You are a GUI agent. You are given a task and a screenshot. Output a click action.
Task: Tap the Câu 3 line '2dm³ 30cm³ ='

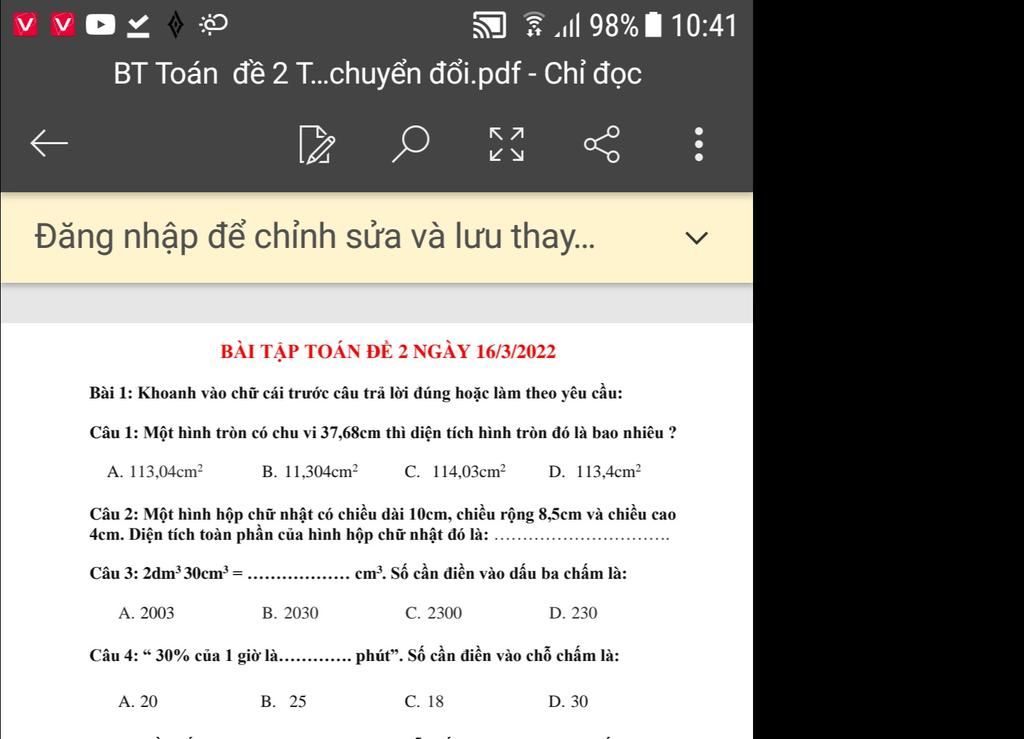click(x=358, y=573)
